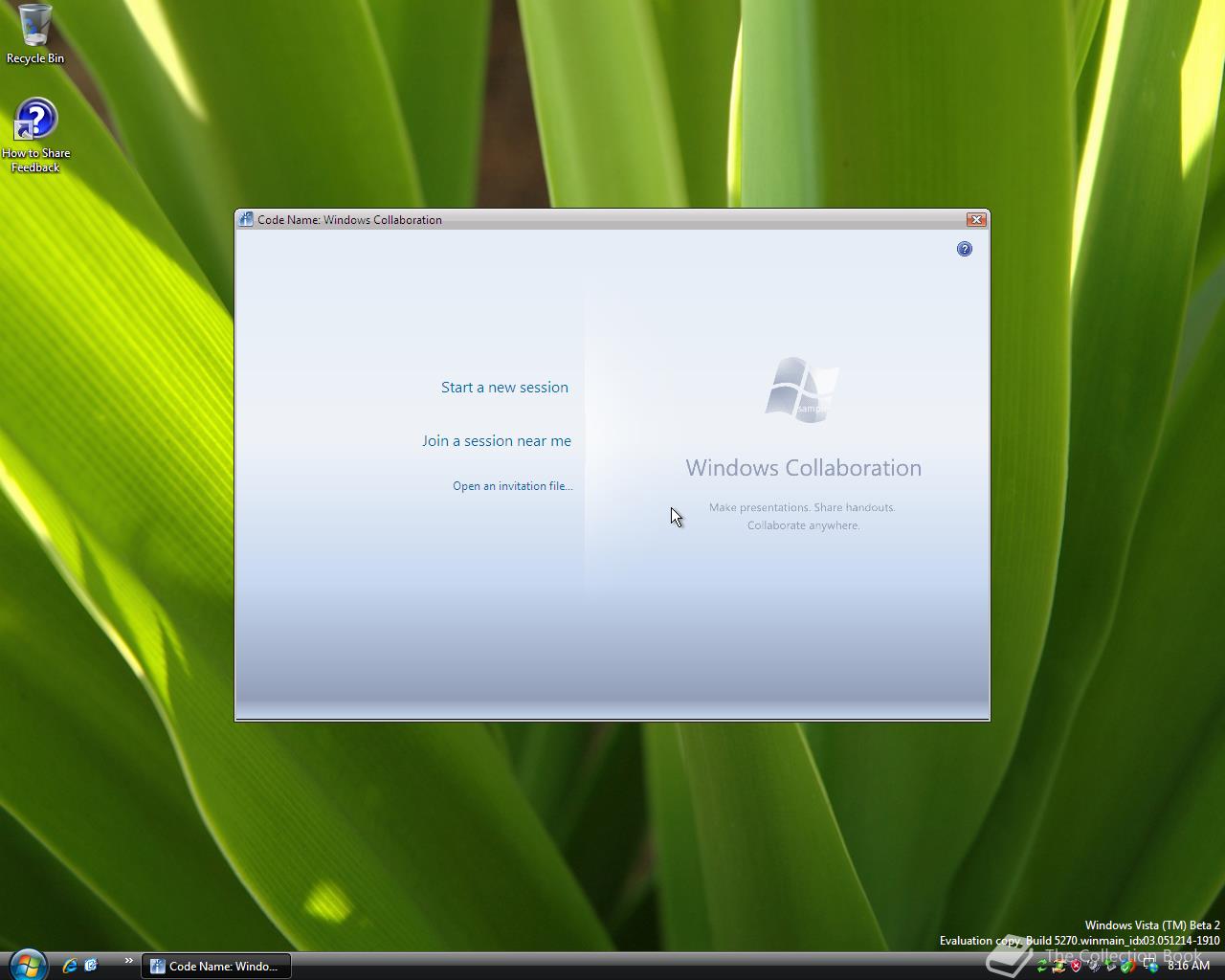The height and width of the screenshot is (980, 1225).
Task: Click the Windows Collaboration heading text
Action: tap(804, 468)
